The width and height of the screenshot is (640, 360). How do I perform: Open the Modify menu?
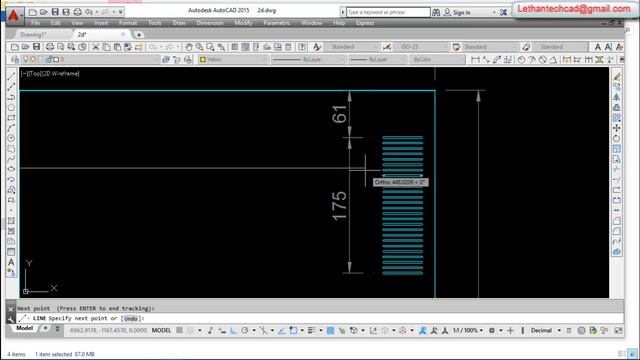pos(243,23)
